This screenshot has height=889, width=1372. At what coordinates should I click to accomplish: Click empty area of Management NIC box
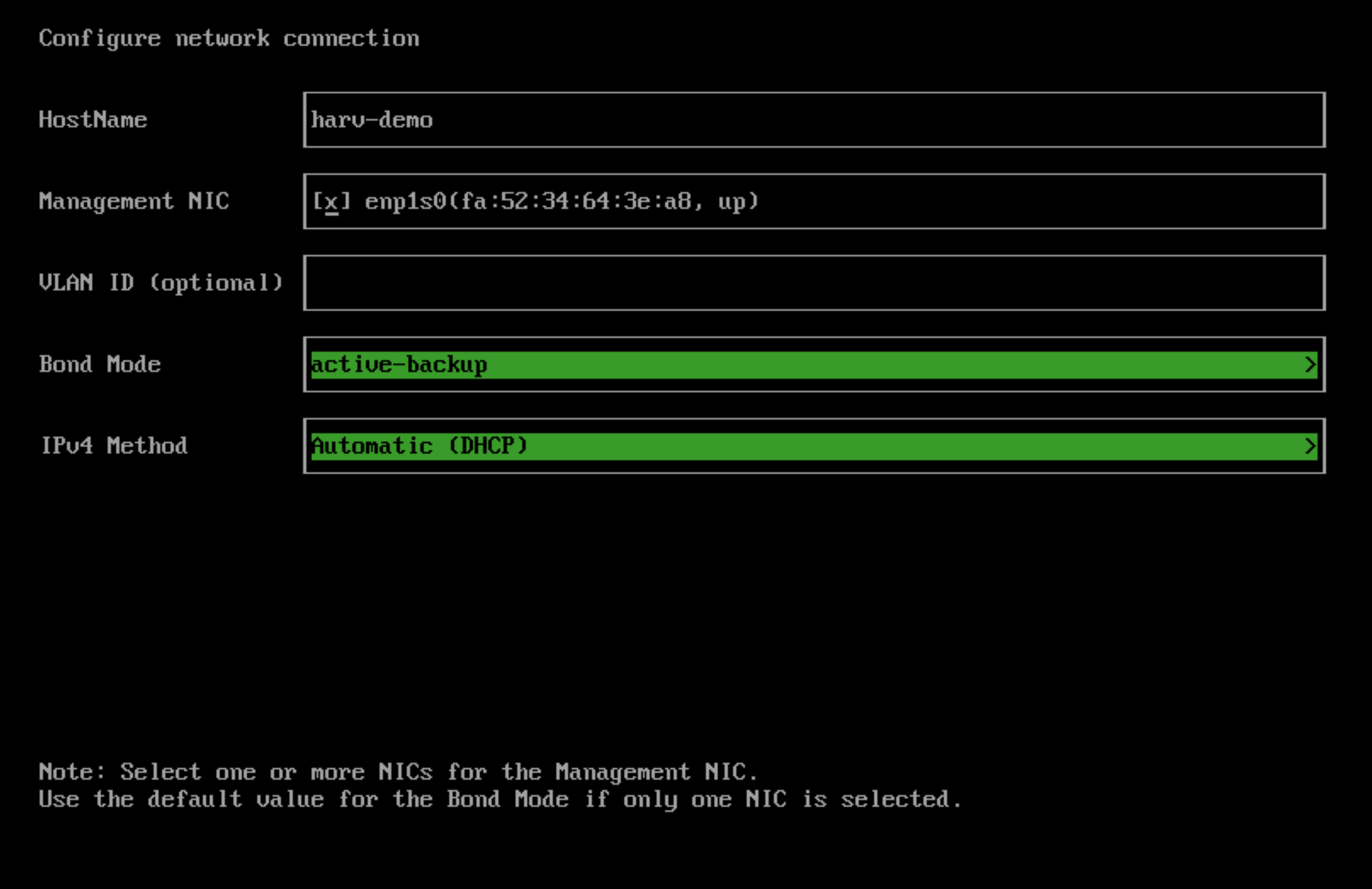pos(1038,202)
